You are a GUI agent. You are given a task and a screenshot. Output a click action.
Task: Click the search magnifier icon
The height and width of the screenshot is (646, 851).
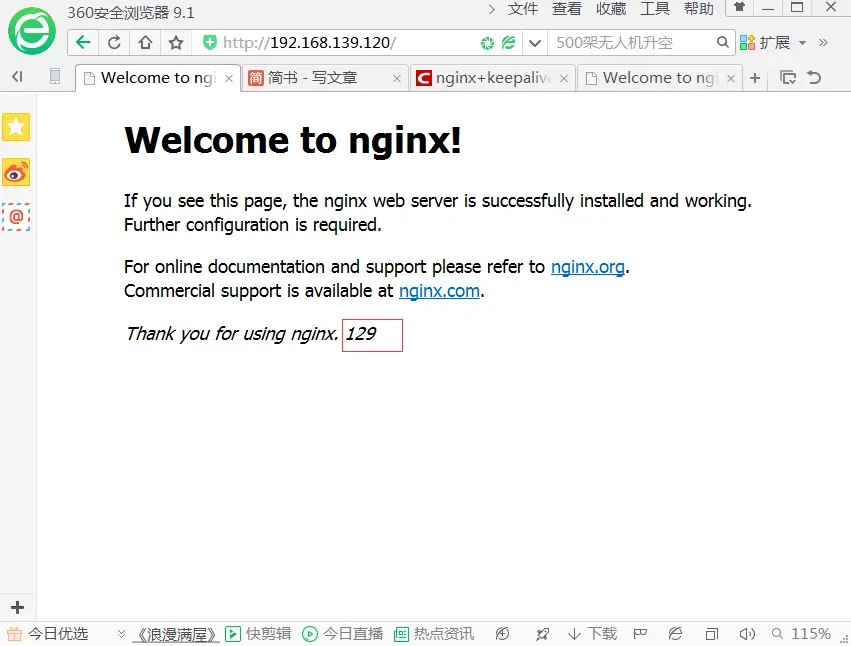(x=722, y=42)
